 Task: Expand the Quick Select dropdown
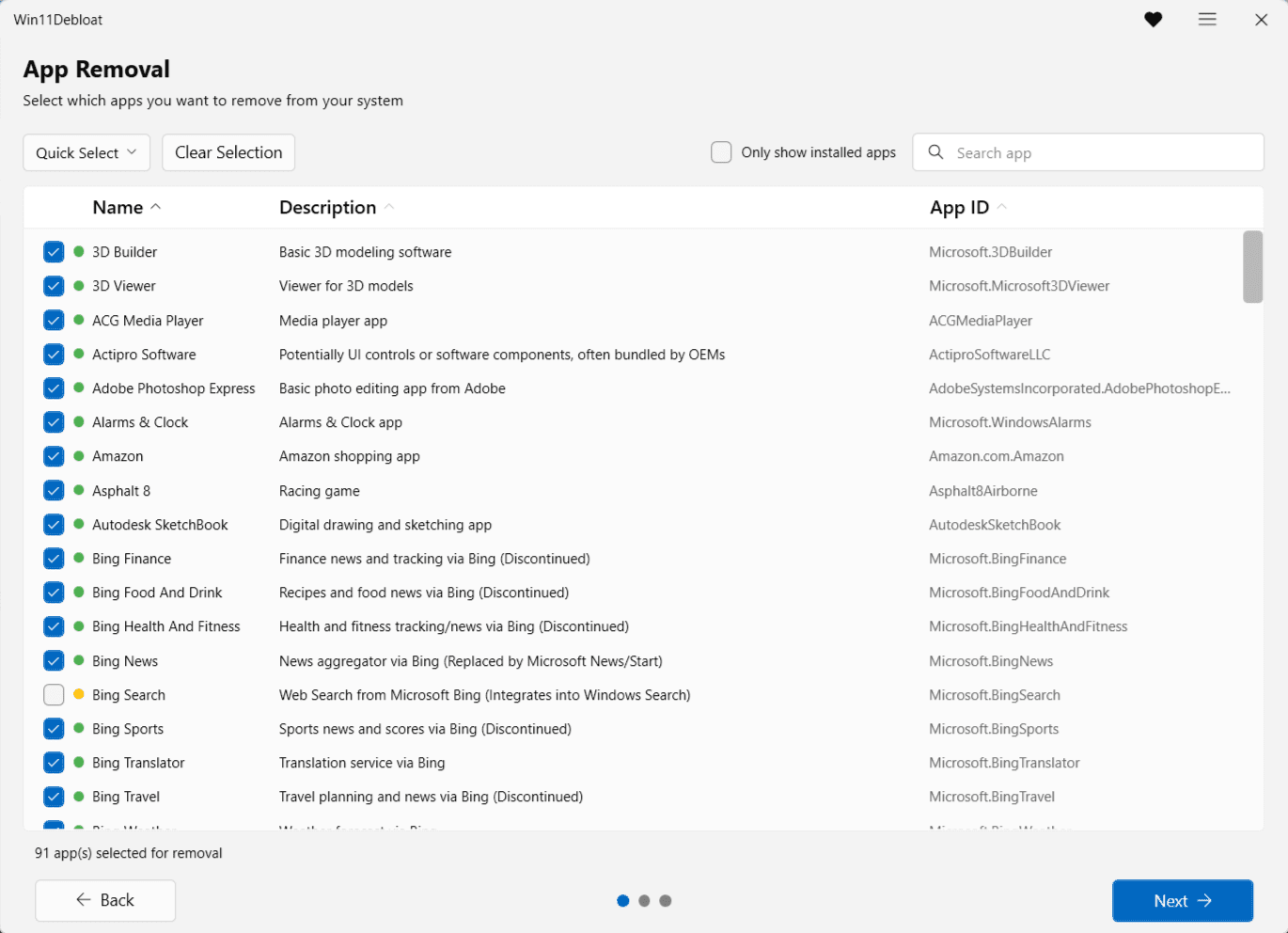pos(86,153)
